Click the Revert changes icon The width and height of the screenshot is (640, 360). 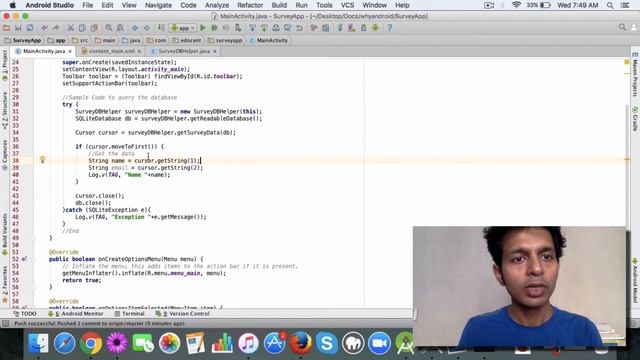click(299, 28)
